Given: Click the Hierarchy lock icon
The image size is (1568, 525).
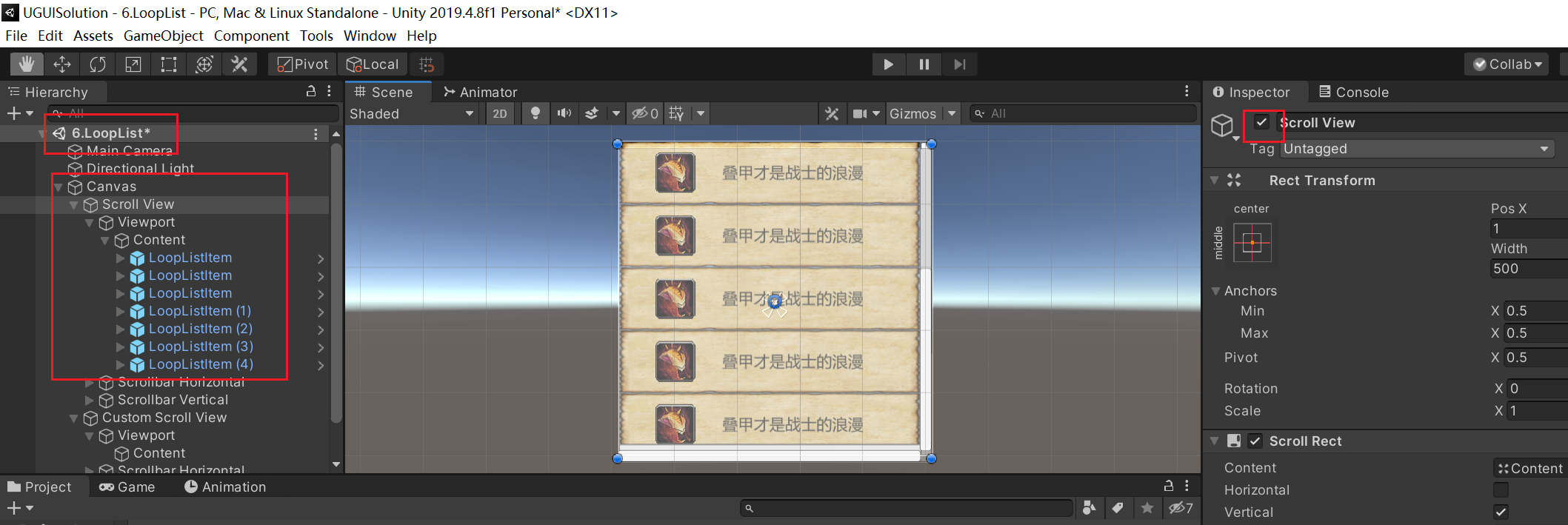Looking at the screenshot, I should click(311, 91).
